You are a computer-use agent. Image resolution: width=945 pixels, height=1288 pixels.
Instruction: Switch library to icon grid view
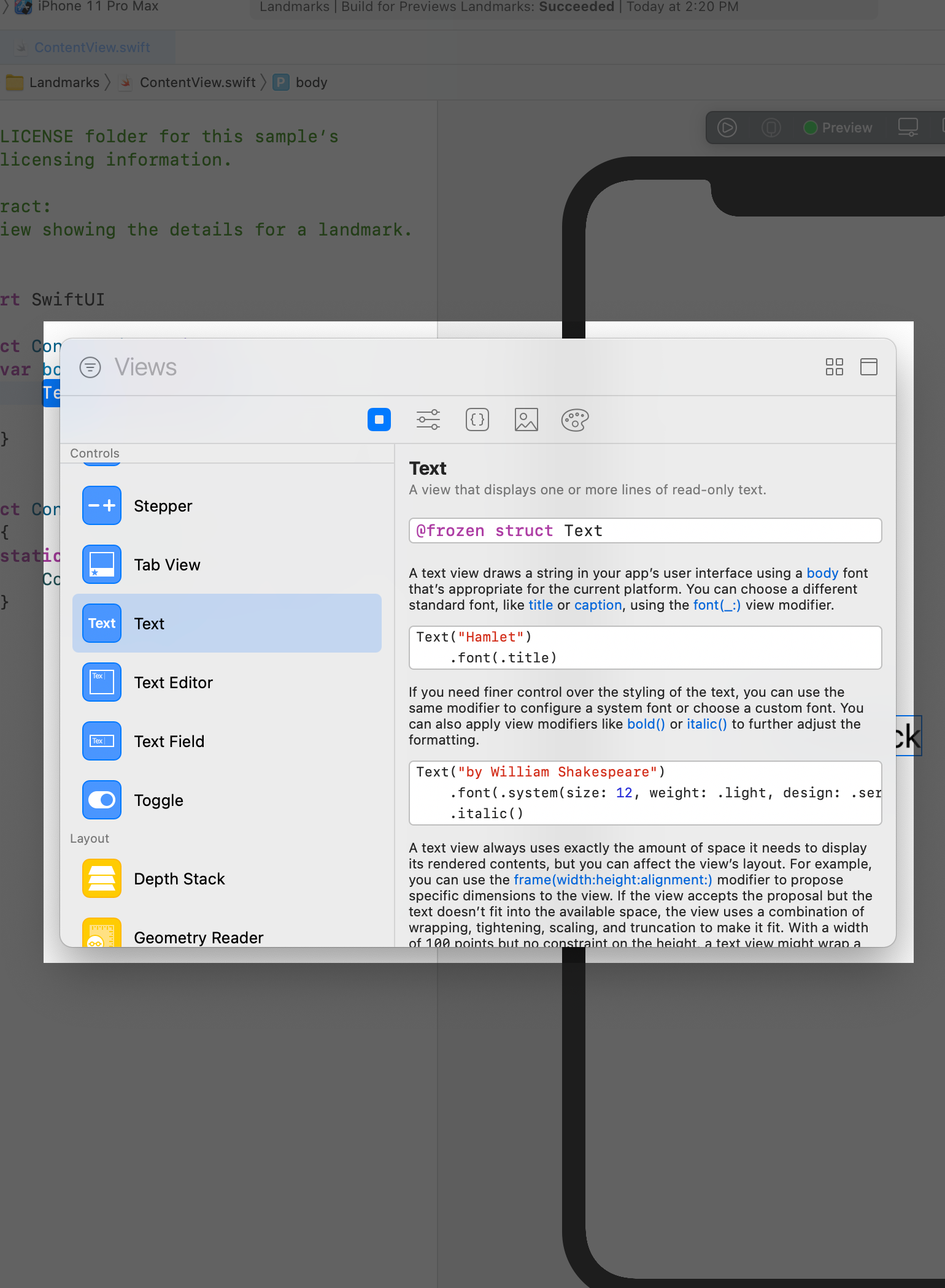tap(834, 367)
